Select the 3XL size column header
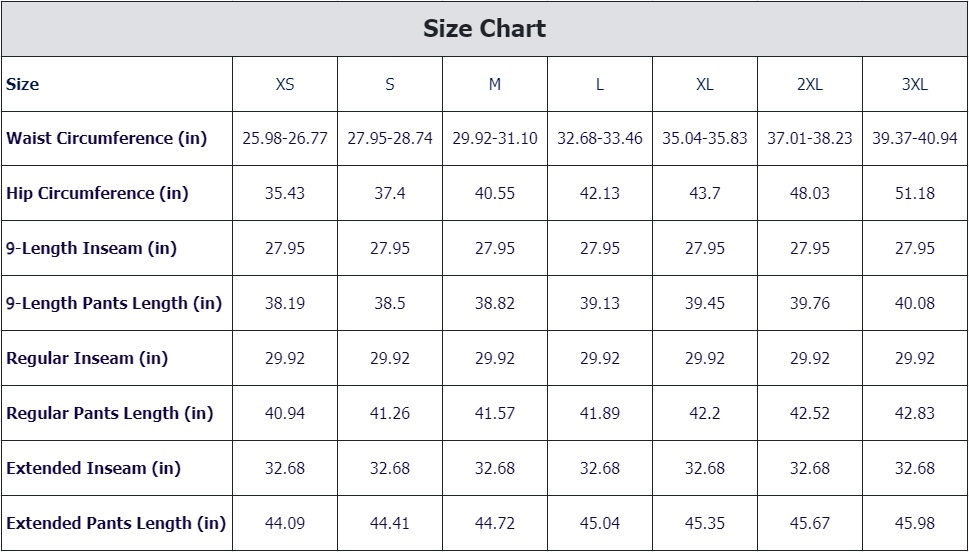The height and width of the screenshot is (552, 969). (x=915, y=84)
